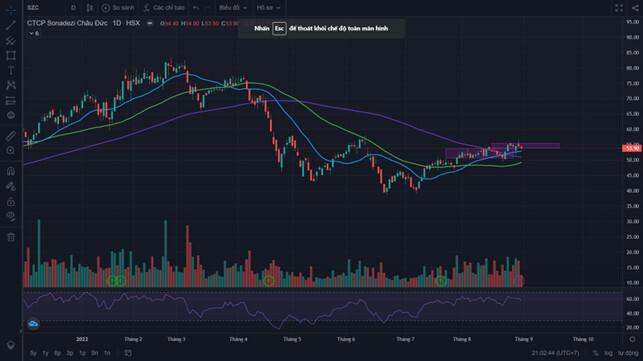Select the 1y time range
This screenshot has width=643, height=361.
46,353
